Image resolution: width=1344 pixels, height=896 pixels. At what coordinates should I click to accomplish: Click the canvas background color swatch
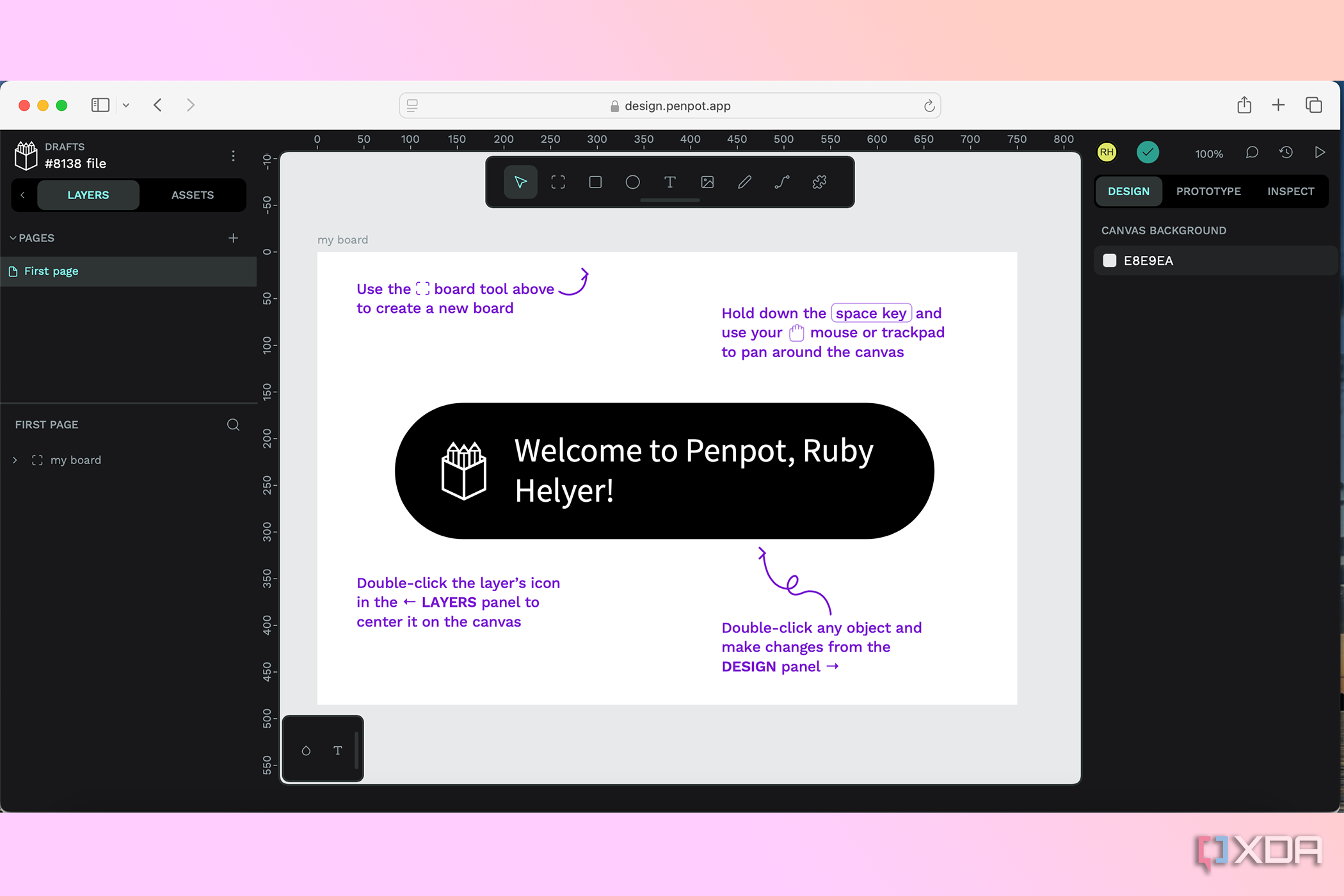[x=1110, y=260]
